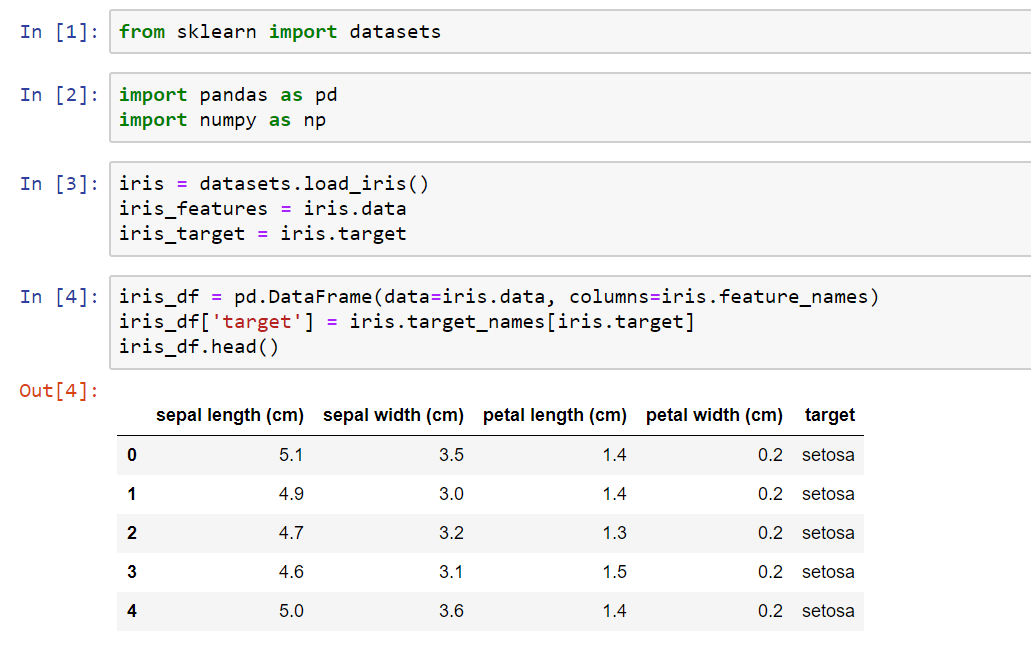Click the 4.7 sepal length value
The width and height of the screenshot is (1031, 645).
tap(291, 533)
